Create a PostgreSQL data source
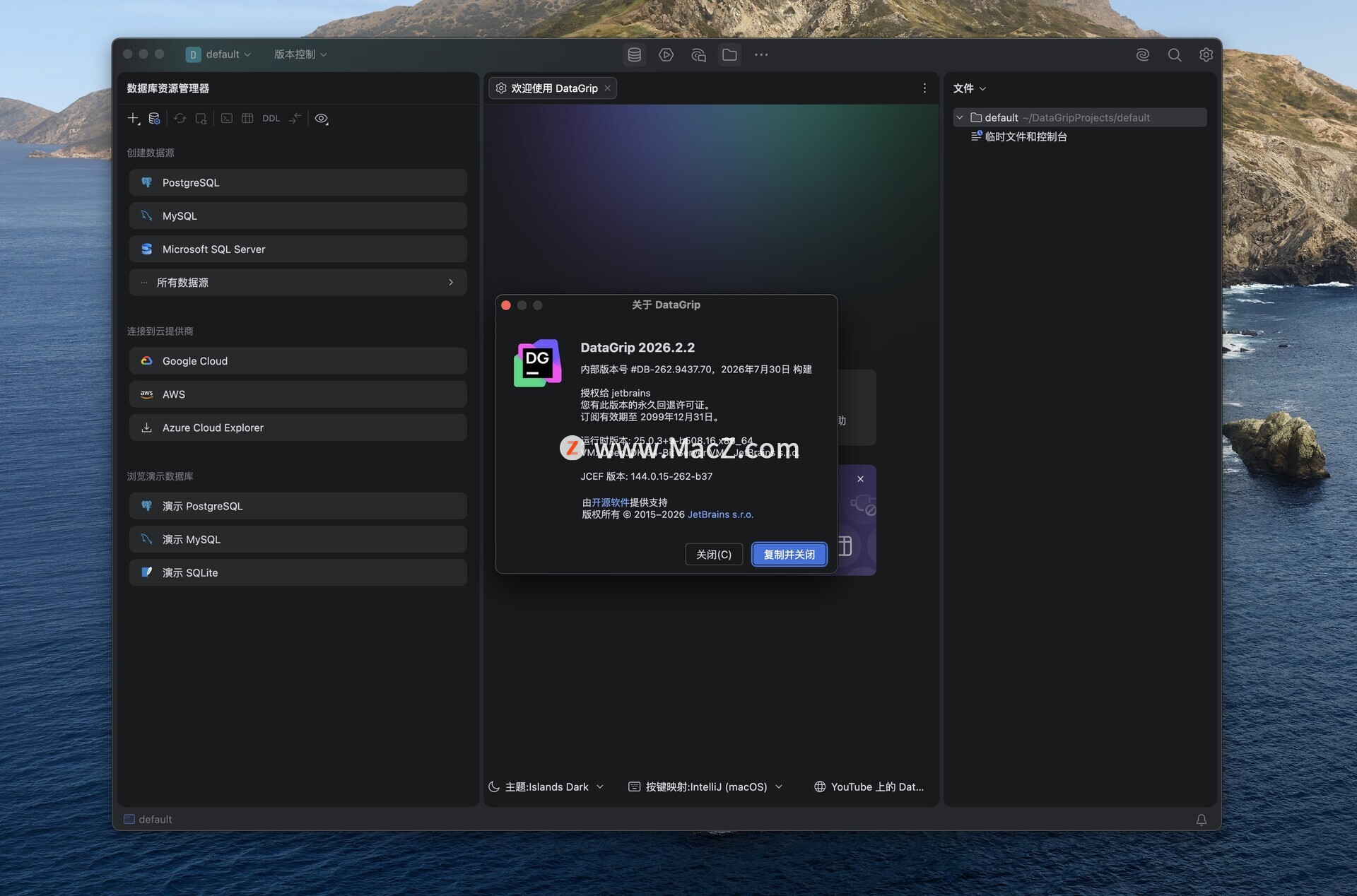This screenshot has width=1357, height=896. tap(298, 182)
